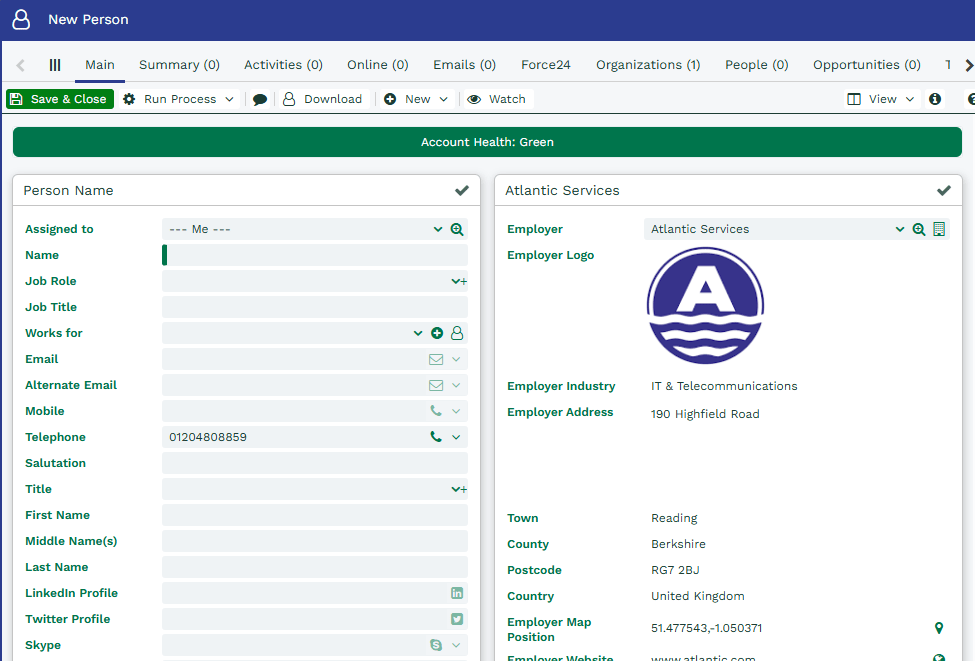The width and height of the screenshot is (975, 661).
Task: Click the comment speech bubble icon
Action: click(x=260, y=99)
